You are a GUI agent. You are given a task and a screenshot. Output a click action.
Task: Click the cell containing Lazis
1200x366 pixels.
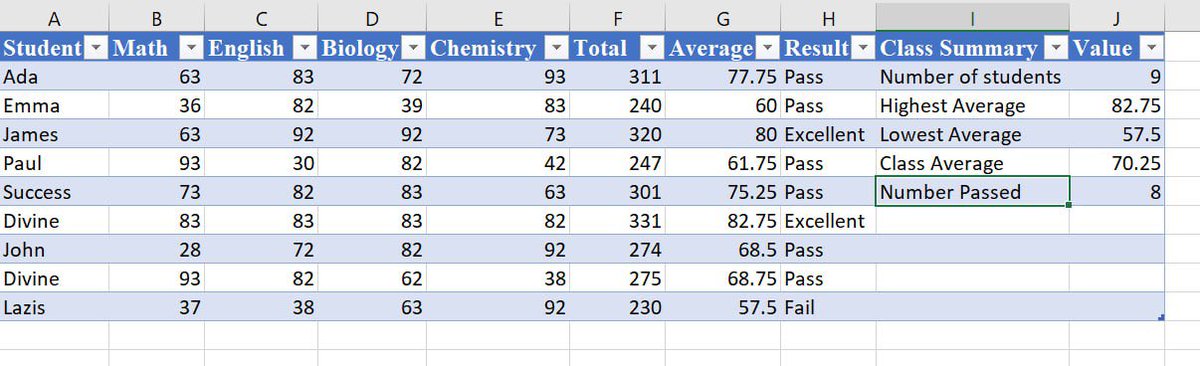(54, 308)
